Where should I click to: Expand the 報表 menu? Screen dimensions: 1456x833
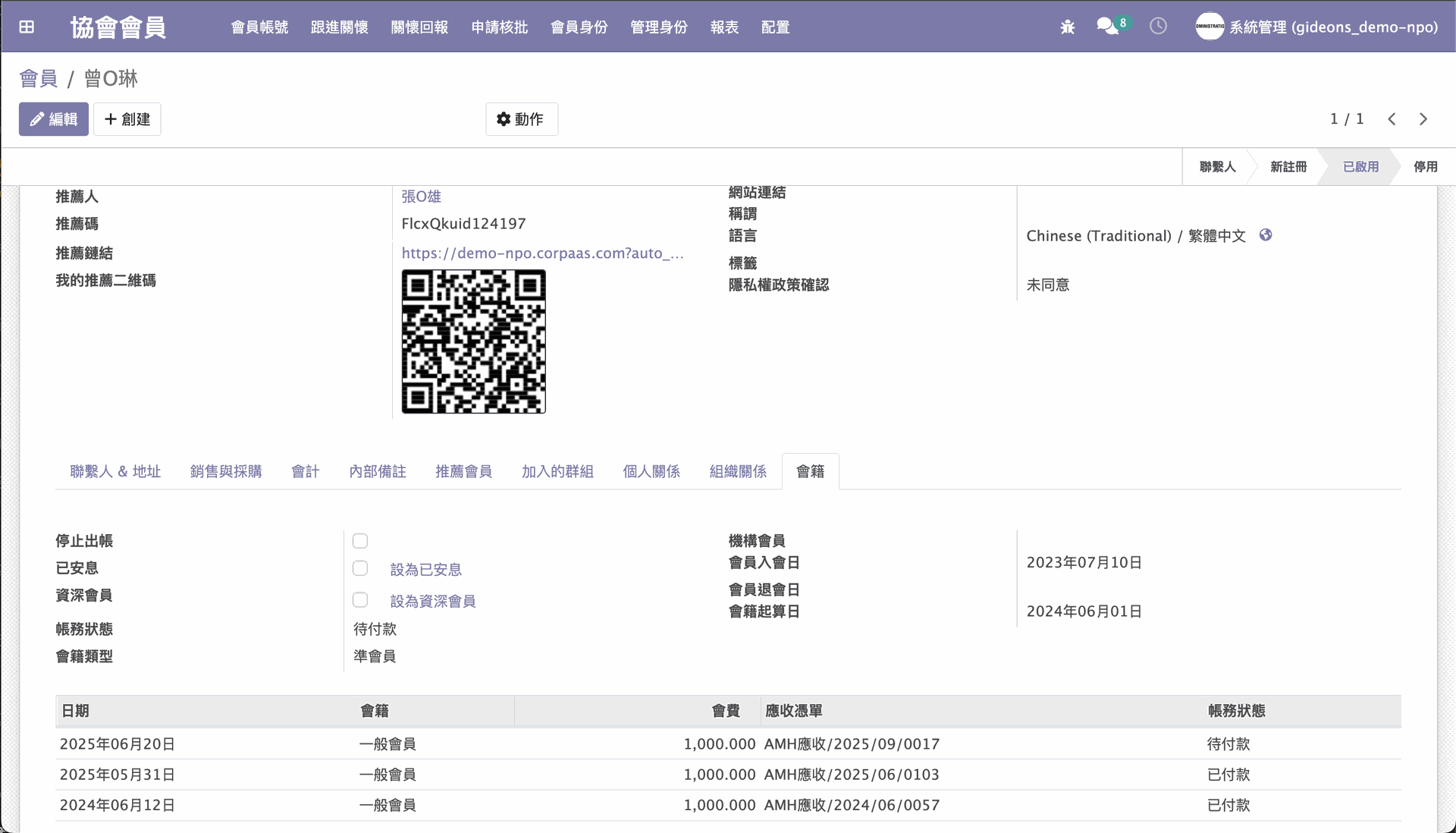point(724,27)
